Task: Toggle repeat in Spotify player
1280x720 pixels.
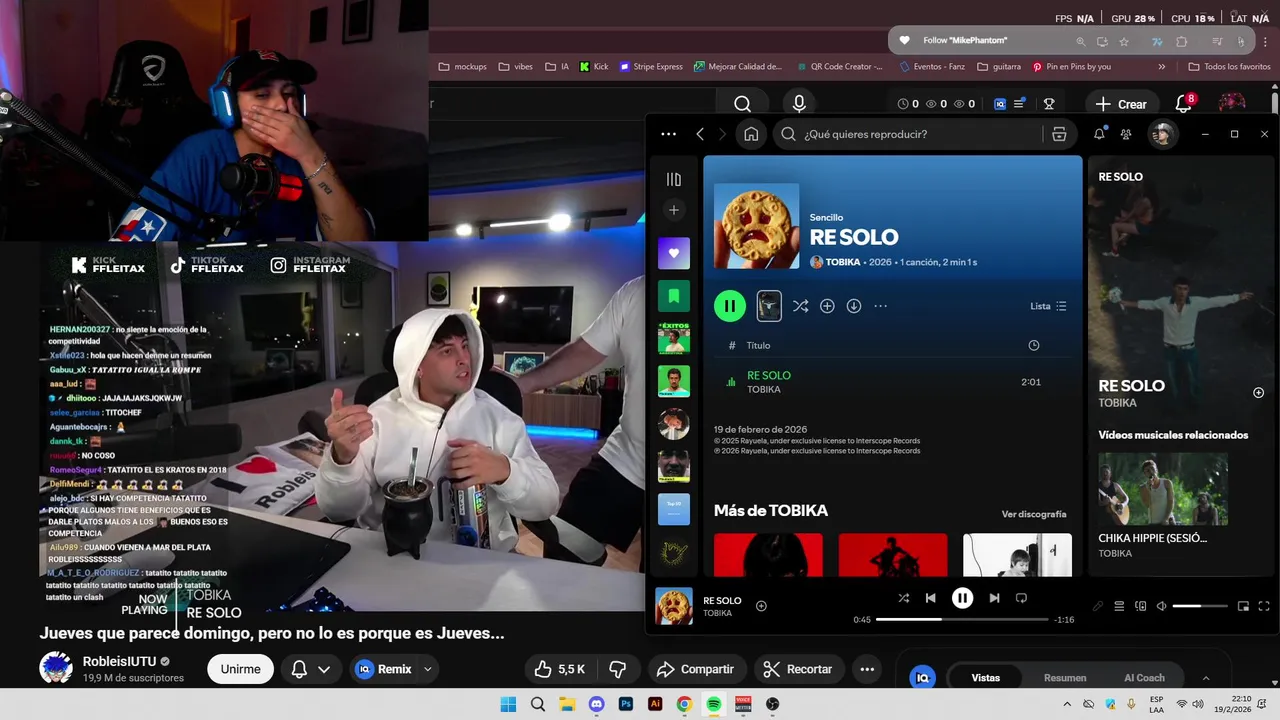Action: [x=1021, y=598]
